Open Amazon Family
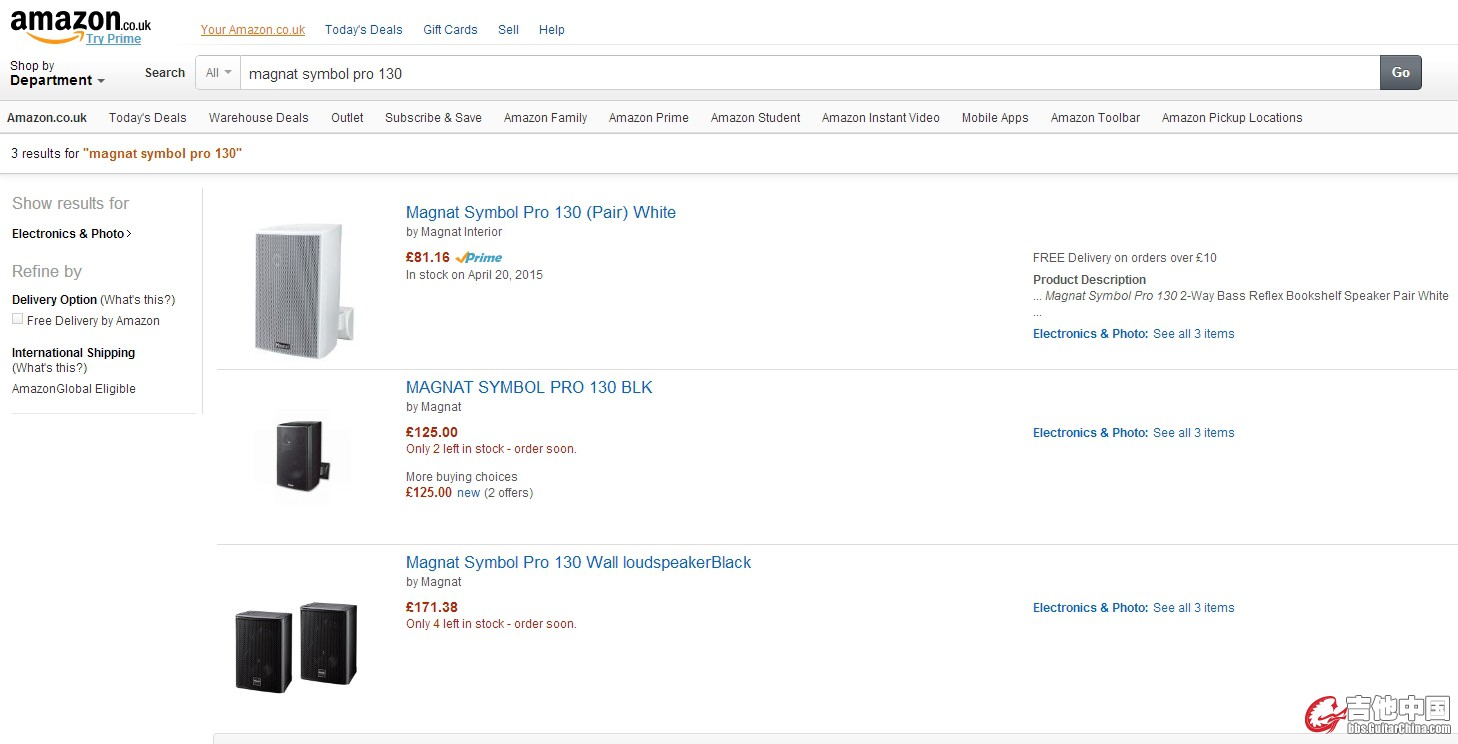The image size is (1458, 744). (546, 117)
